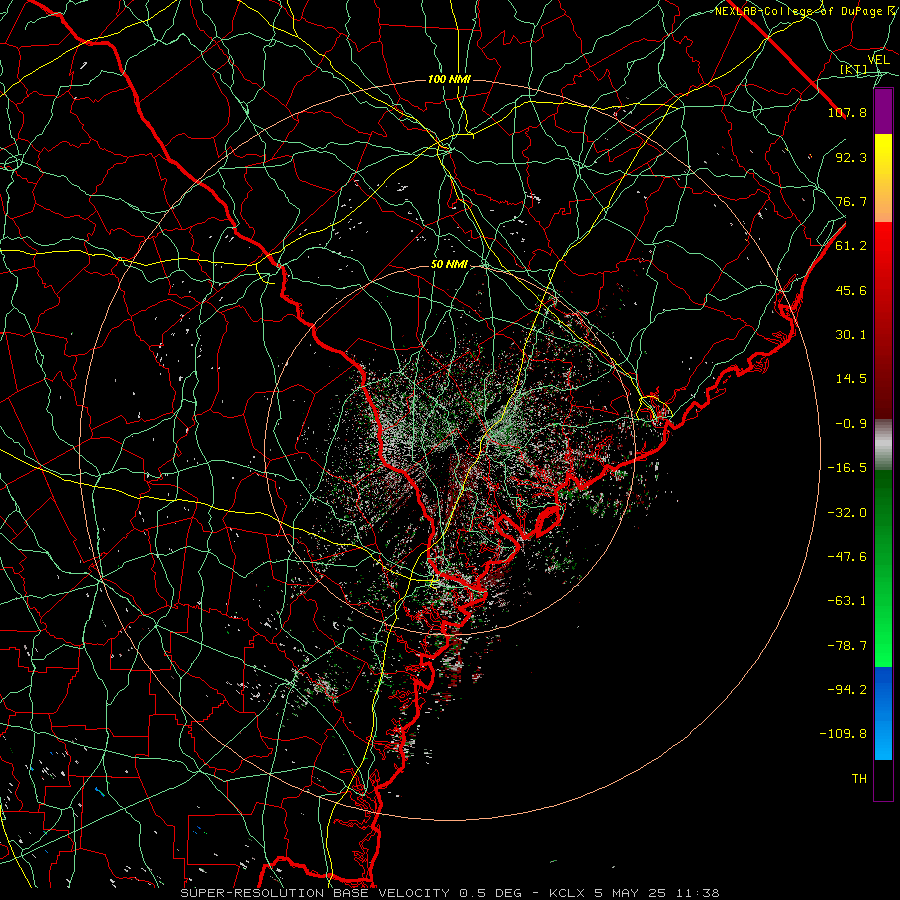Click the 45.6 legend value
Screen dimensions: 900x900
click(x=851, y=290)
